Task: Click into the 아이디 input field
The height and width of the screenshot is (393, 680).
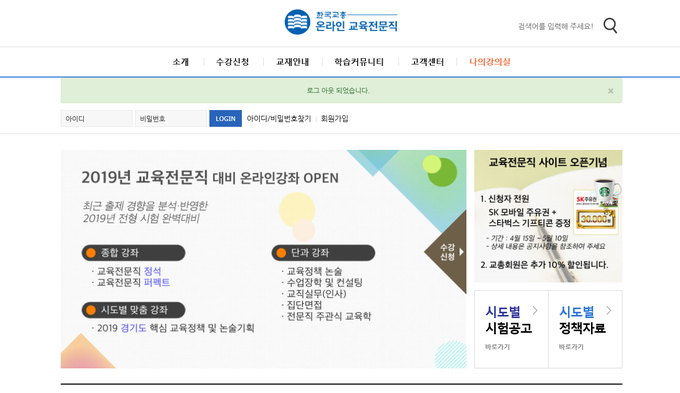Action: [x=96, y=118]
